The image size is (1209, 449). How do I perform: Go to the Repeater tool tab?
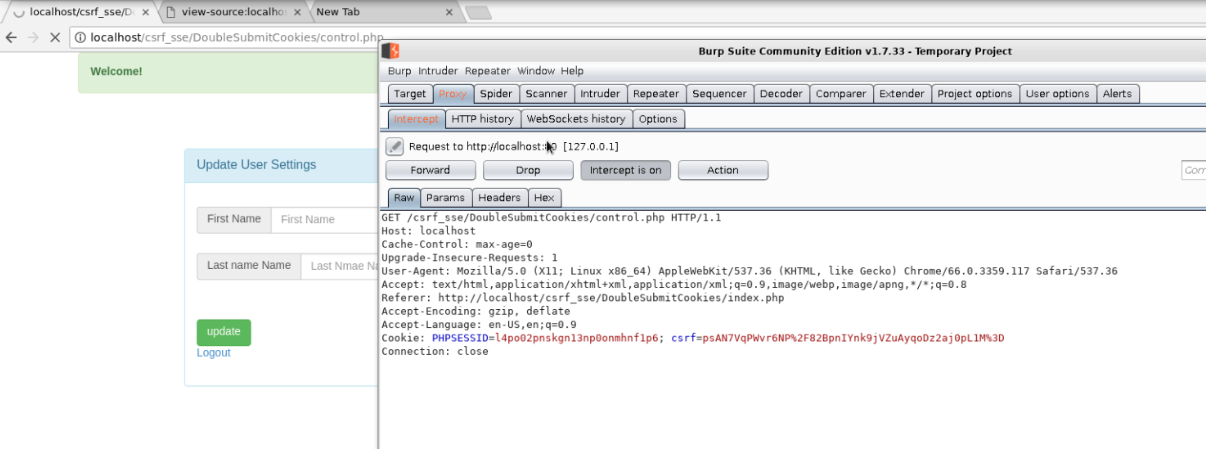656,94
